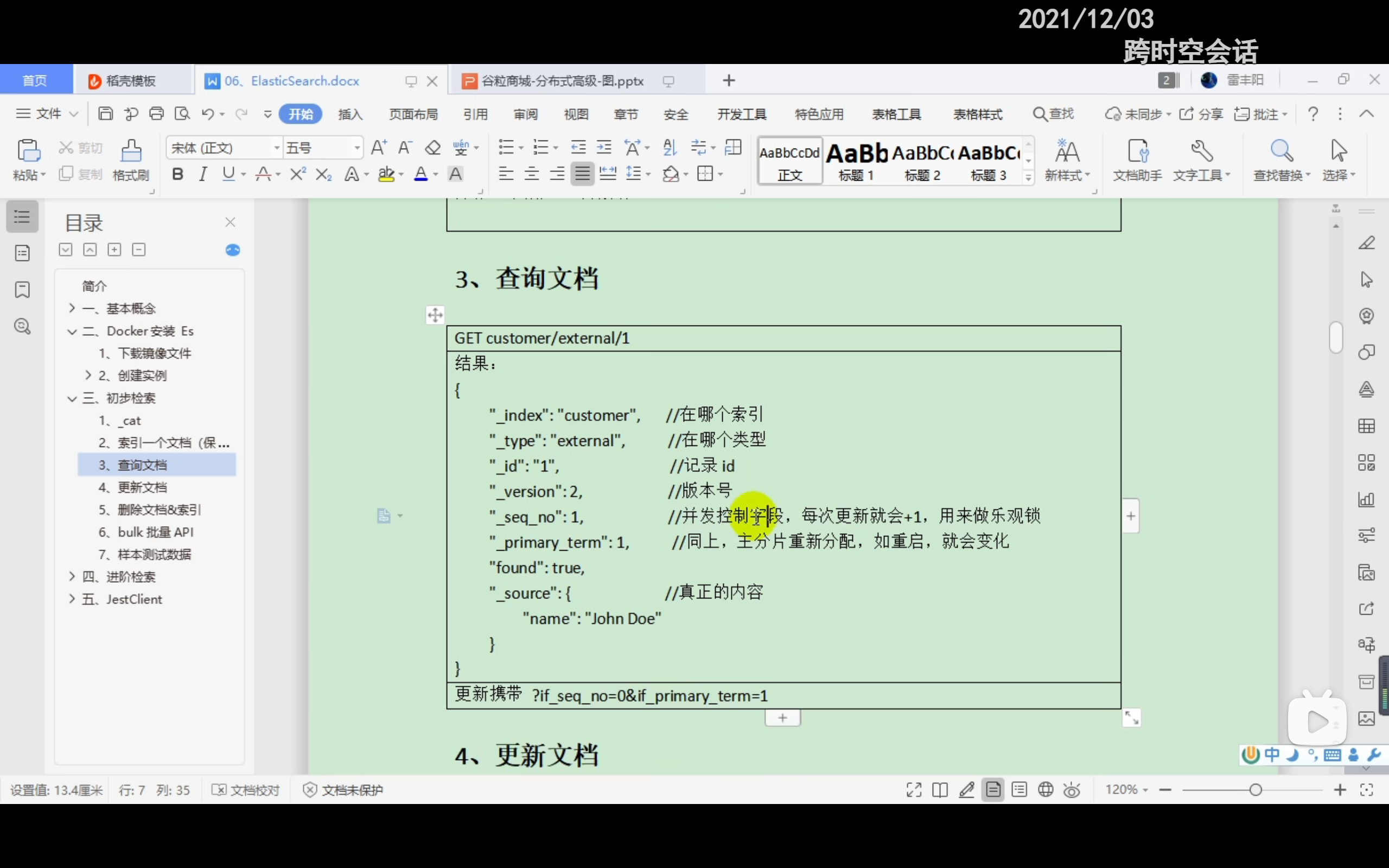Switch to the 谷粒商城 pptx tab
This screenshot has height=868, width=1389.
(562, 81)
